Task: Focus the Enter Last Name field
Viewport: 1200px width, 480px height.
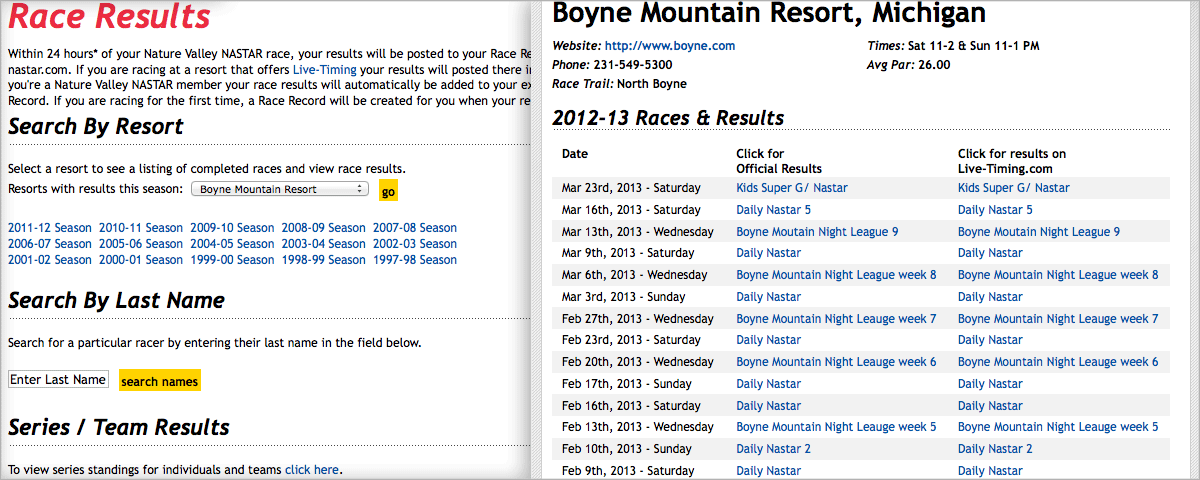Action: tap(58, 380)
